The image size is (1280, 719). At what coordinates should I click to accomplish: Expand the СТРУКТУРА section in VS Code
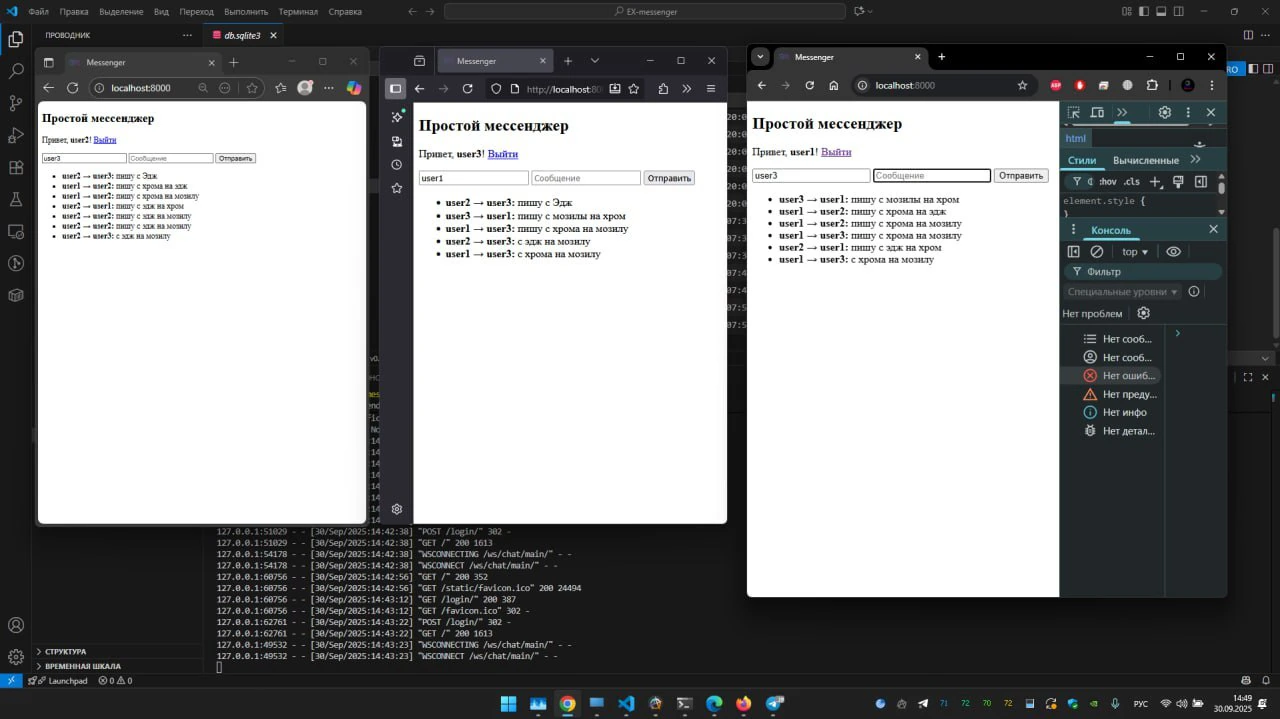(65, 652)
